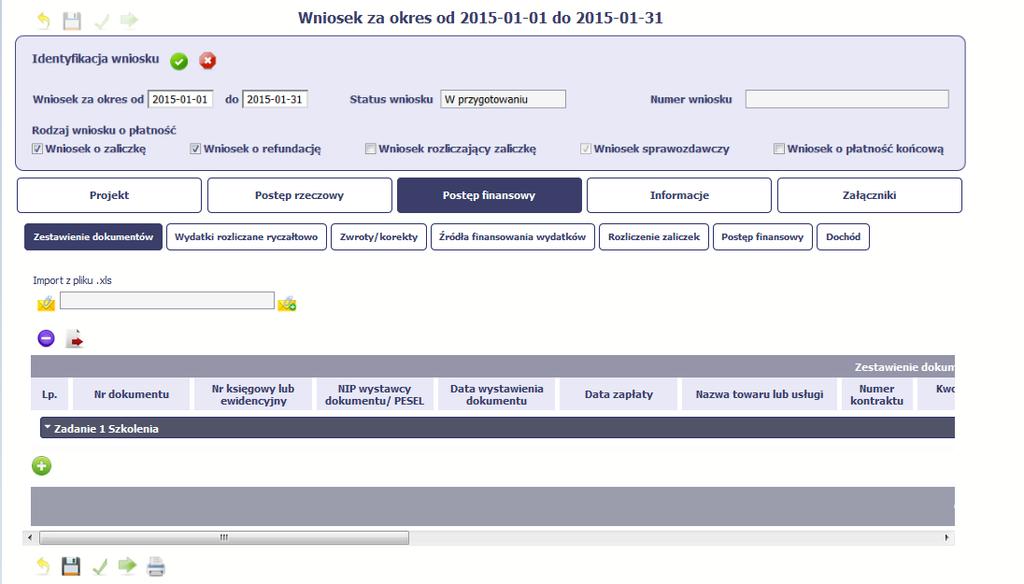
Task: Toggle the Wniosek sprawozdawczy checkbox
Action: tap(586, 149)
